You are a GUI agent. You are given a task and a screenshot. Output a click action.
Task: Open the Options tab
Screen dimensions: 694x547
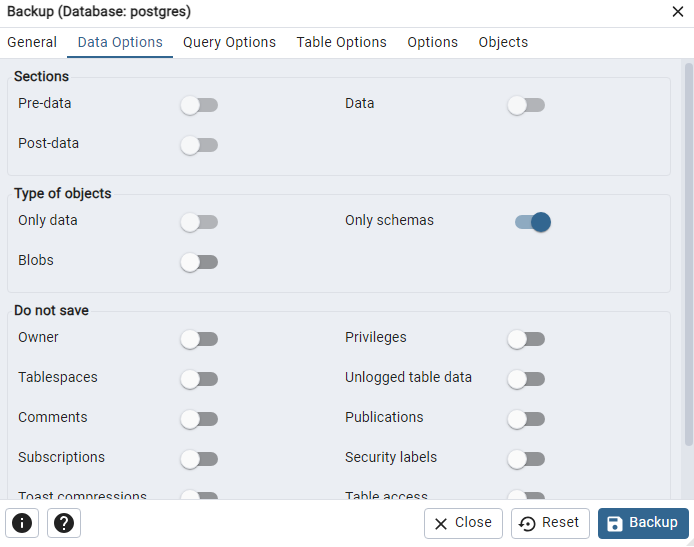432,42
